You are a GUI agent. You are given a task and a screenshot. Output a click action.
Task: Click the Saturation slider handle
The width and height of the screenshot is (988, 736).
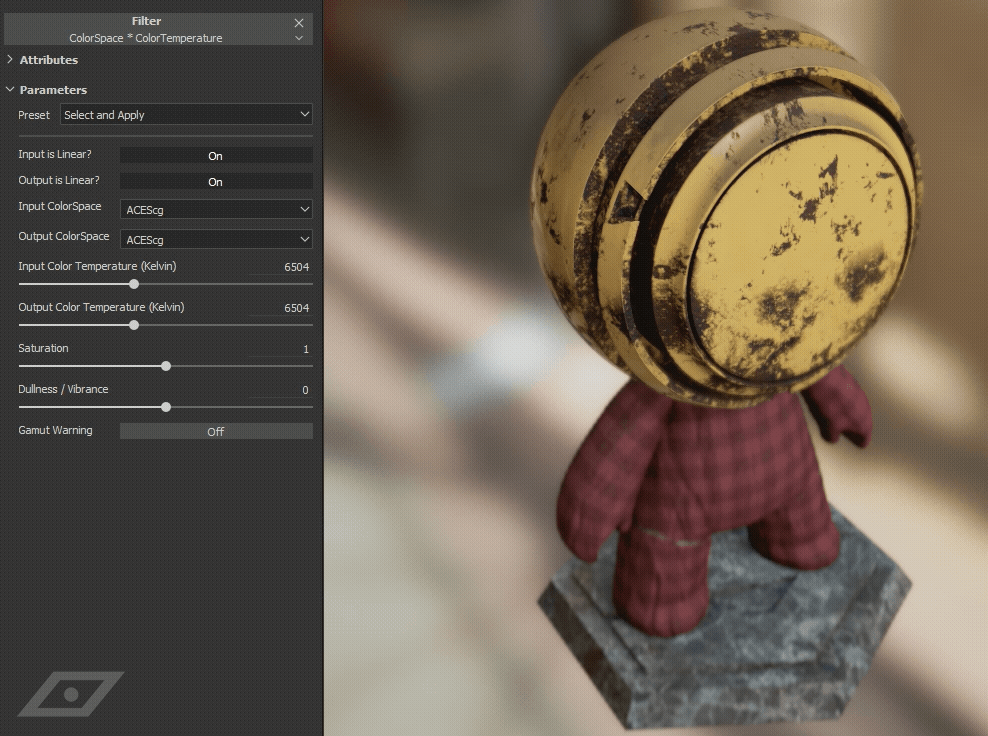(x=166, y=366)
